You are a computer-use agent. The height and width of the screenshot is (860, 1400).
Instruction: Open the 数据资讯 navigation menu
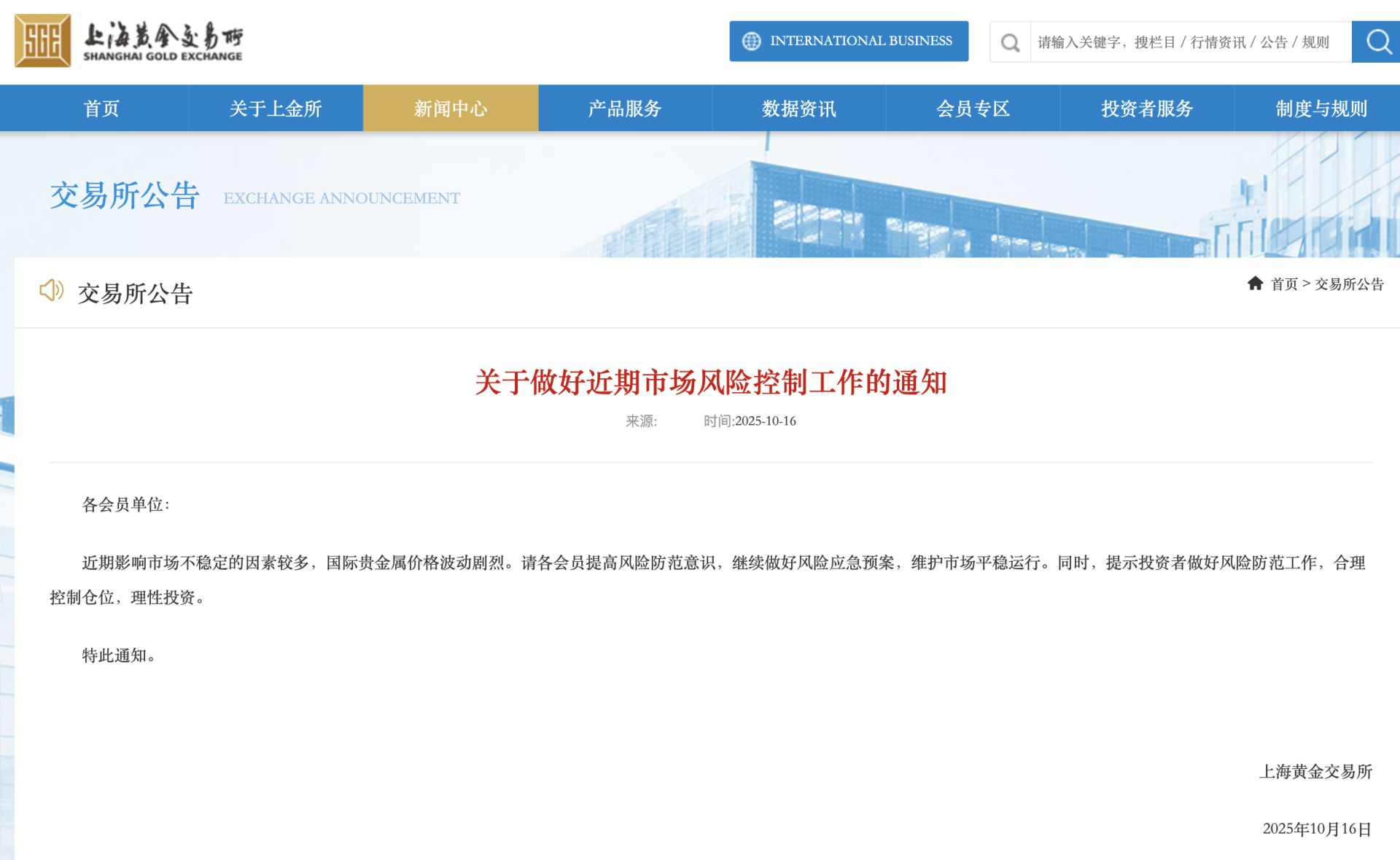pos(799,109)
